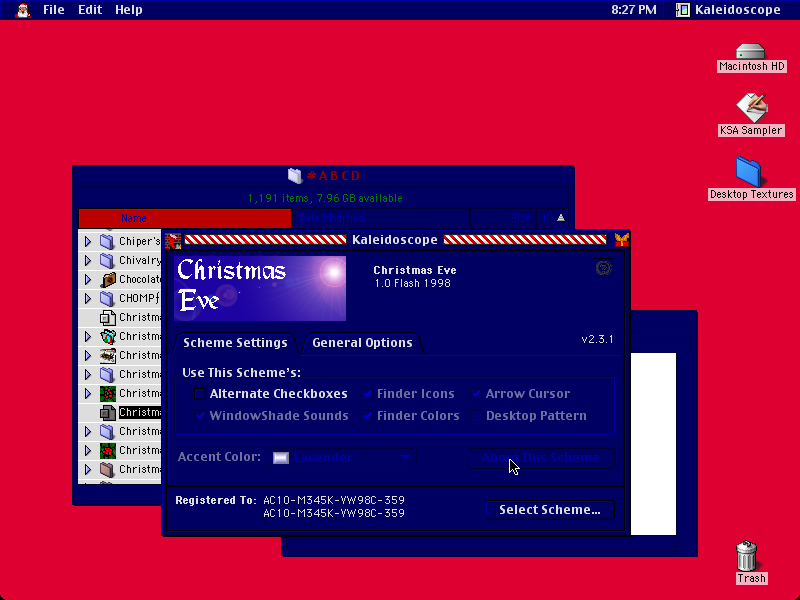The image size is (800, 600).
Task: Click the About This Scheme button
Action: point(540,458)
